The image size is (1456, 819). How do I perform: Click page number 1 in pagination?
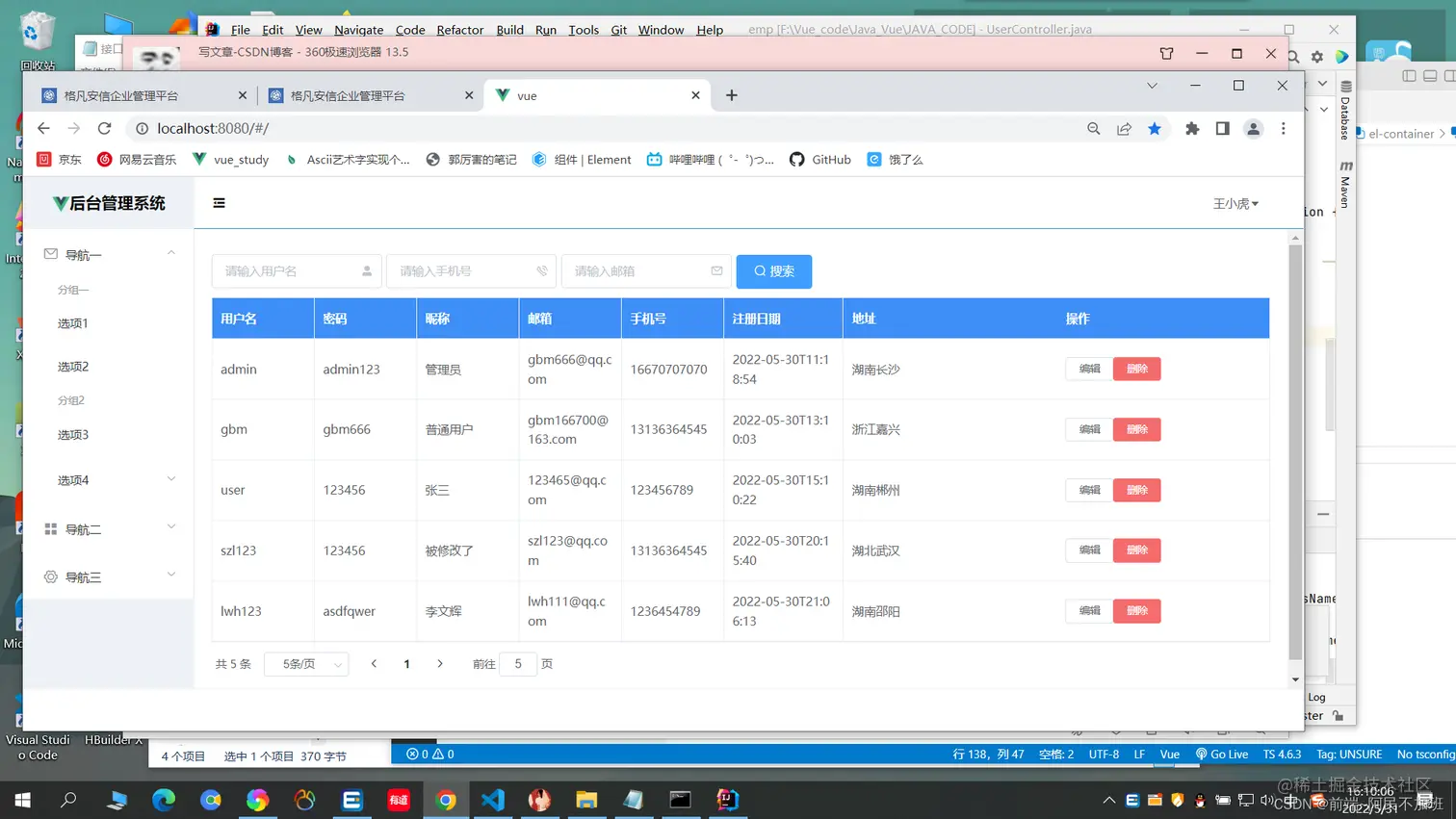[x=407, y=664]
